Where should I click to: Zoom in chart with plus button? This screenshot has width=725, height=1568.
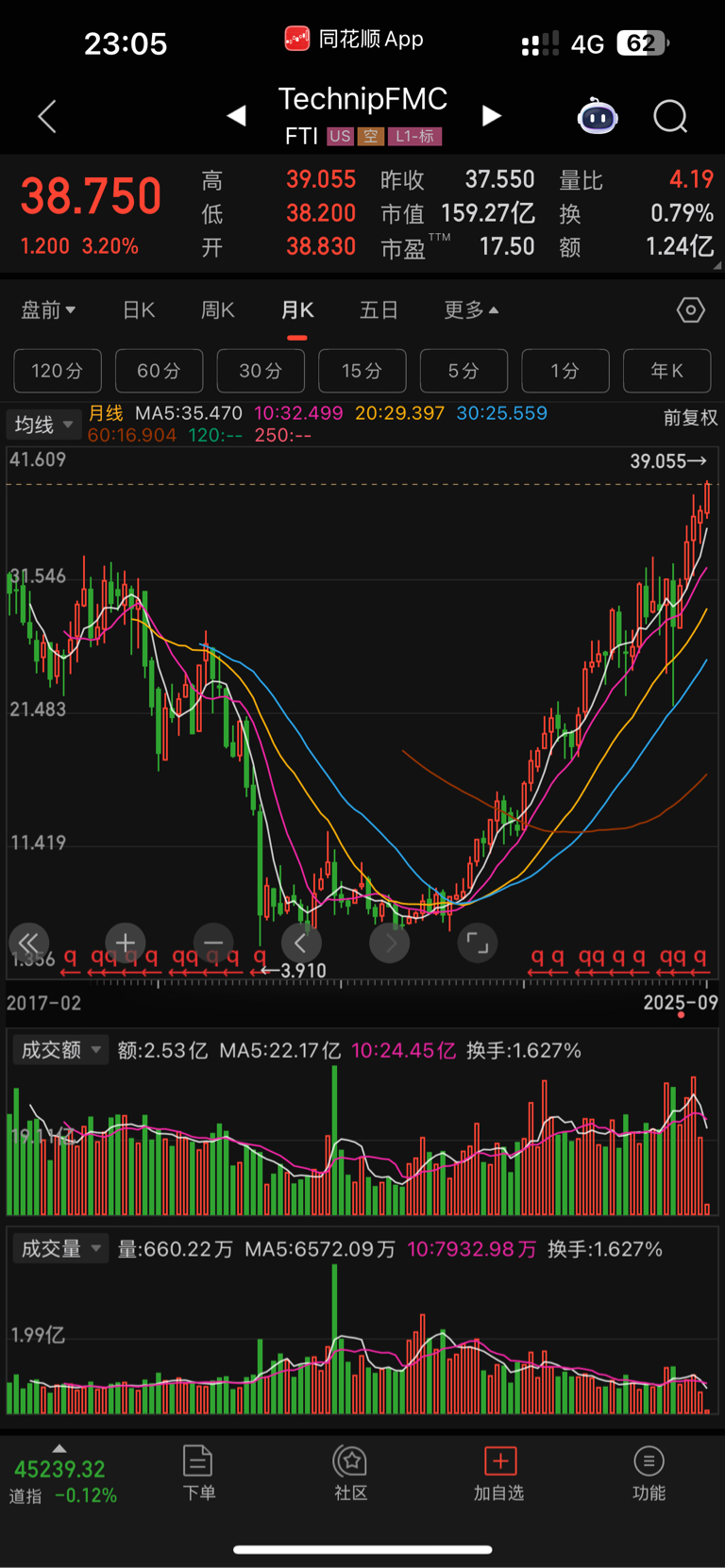click(x=125, y=942)
